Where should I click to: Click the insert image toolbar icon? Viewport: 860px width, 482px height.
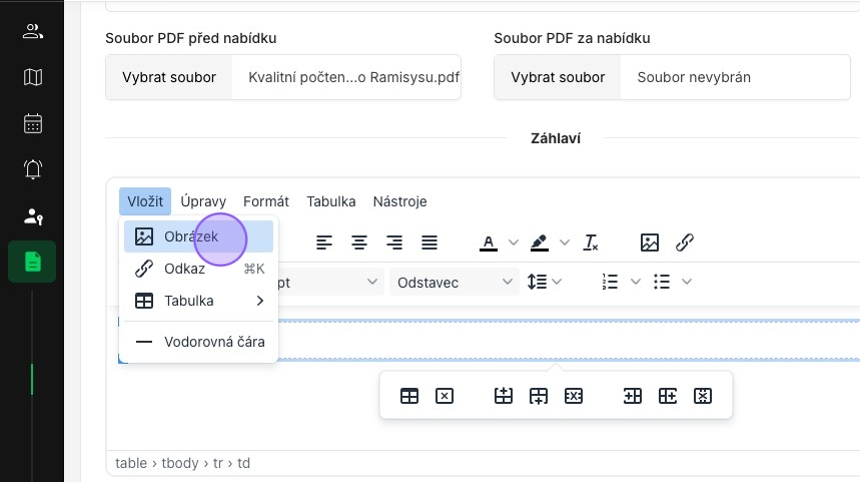(649, 242)
